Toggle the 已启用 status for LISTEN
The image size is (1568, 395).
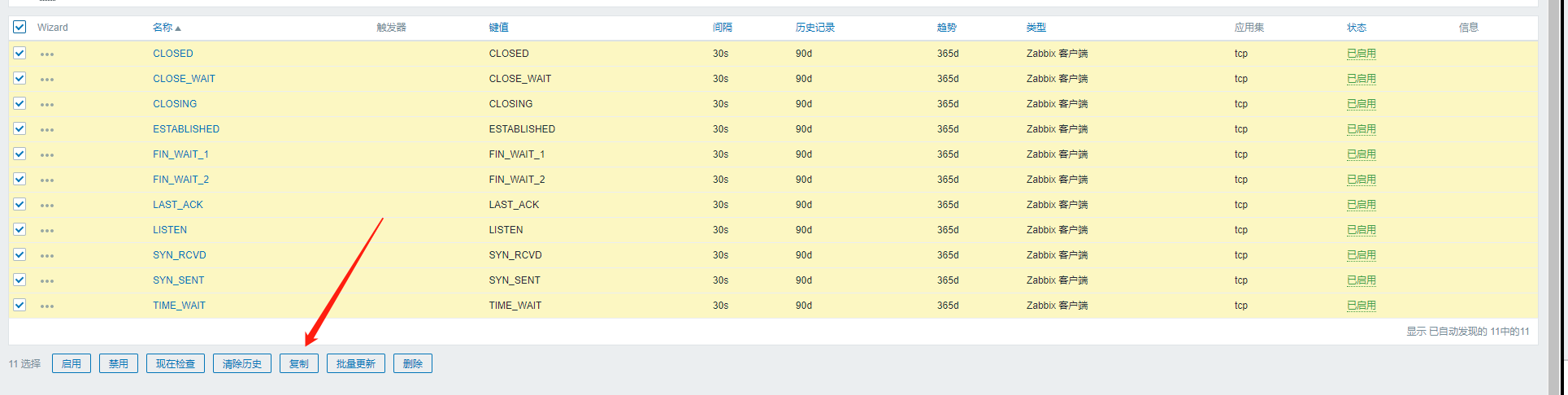(1362, 230)
